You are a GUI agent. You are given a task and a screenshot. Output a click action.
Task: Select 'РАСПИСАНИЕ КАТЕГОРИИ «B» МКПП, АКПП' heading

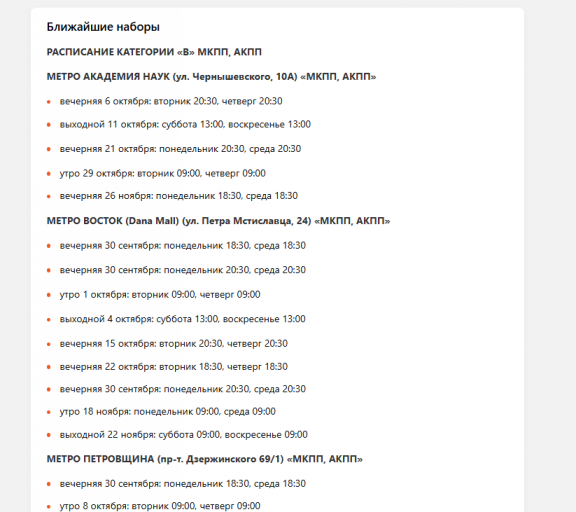(x=154, y=52)
